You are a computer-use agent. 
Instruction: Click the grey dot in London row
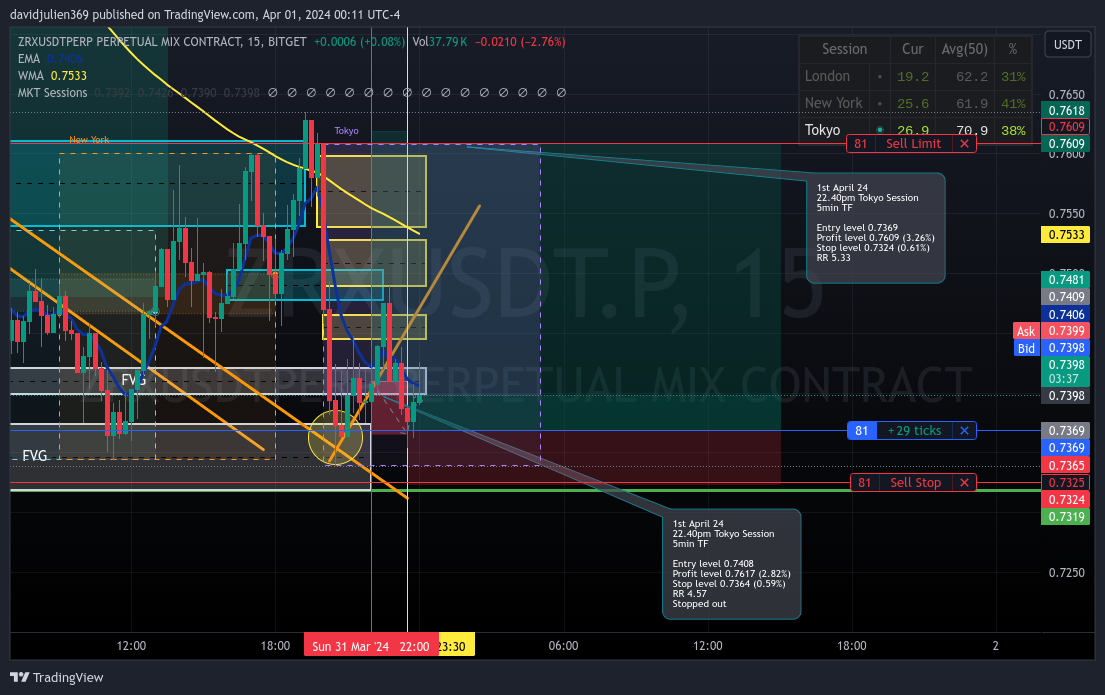[879, 76]
